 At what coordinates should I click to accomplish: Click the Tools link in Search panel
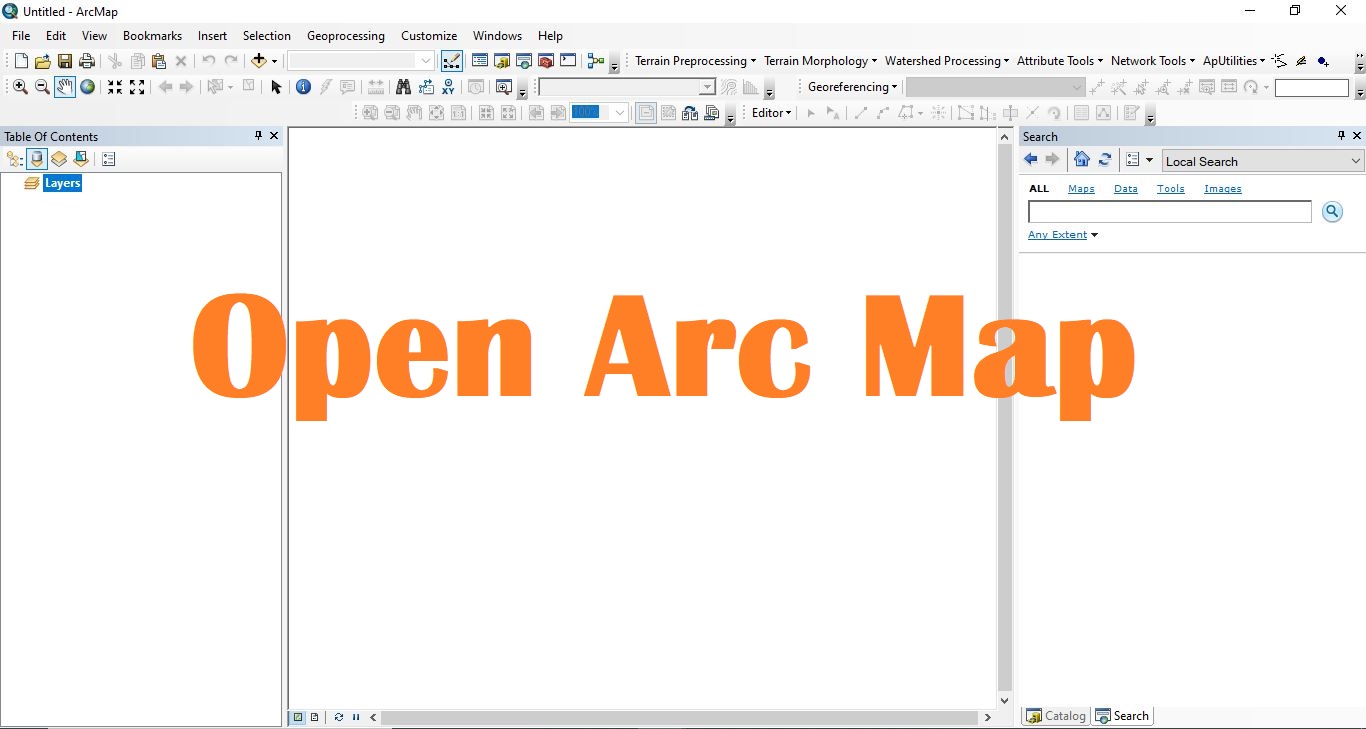point(1170,188)
